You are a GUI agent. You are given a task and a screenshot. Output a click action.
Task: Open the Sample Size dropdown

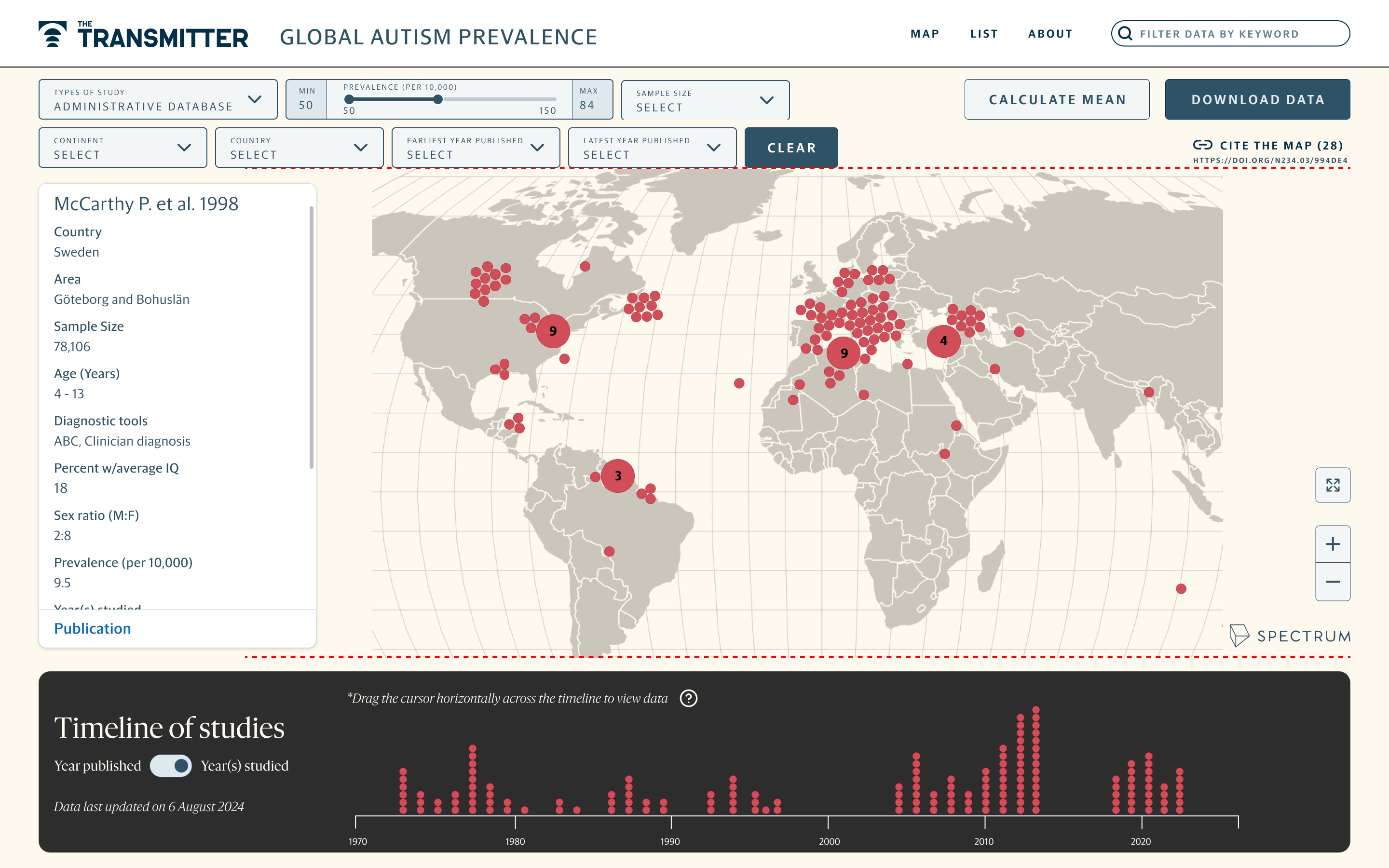point(705,100)
